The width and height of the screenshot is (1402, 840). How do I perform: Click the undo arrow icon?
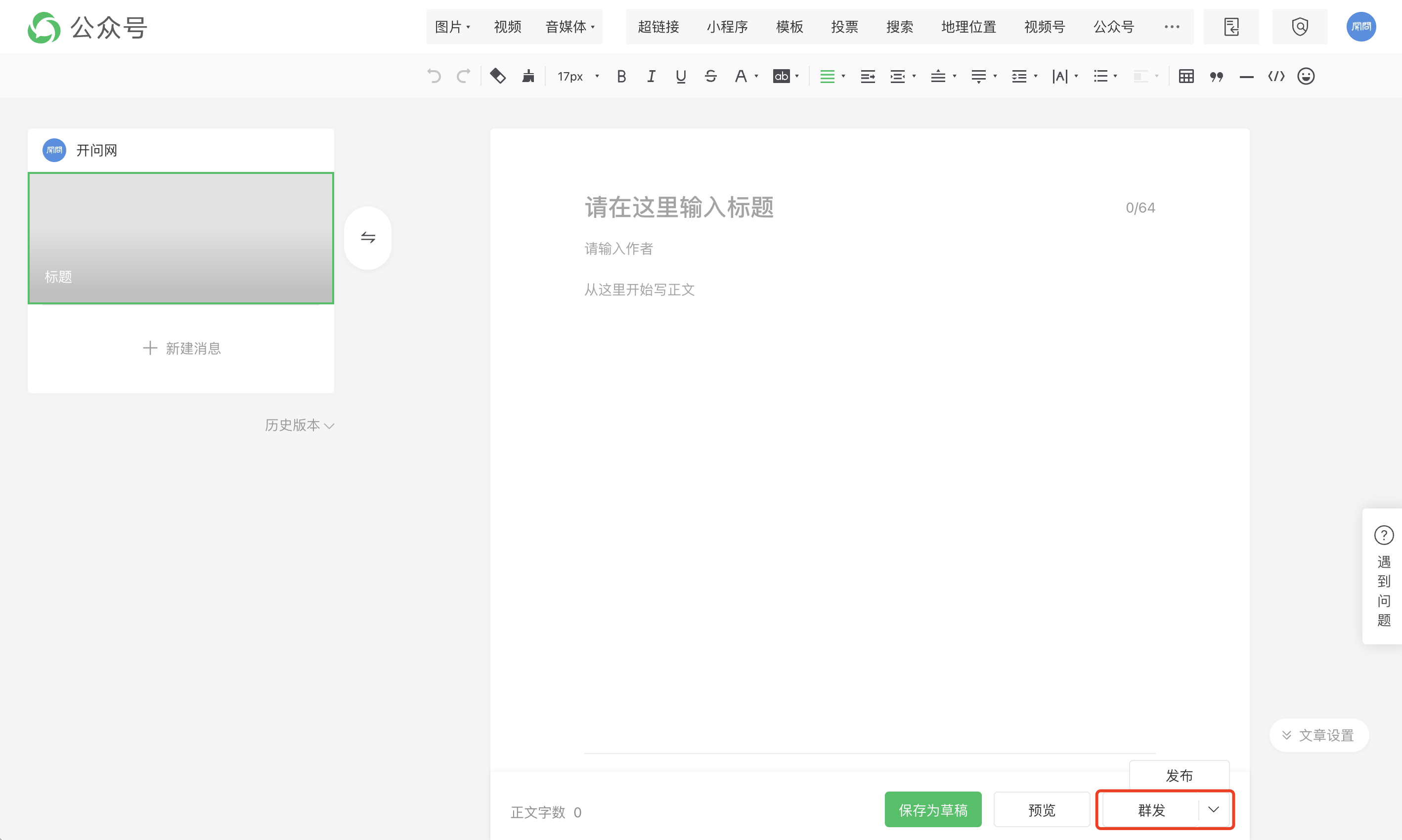coord(434,76)
